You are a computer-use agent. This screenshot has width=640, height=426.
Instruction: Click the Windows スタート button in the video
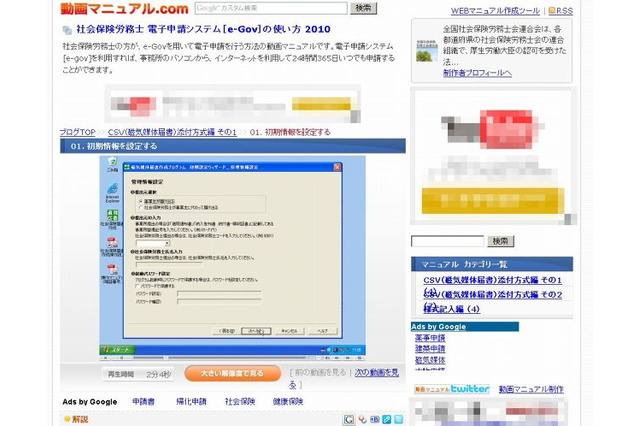(117, 350)
